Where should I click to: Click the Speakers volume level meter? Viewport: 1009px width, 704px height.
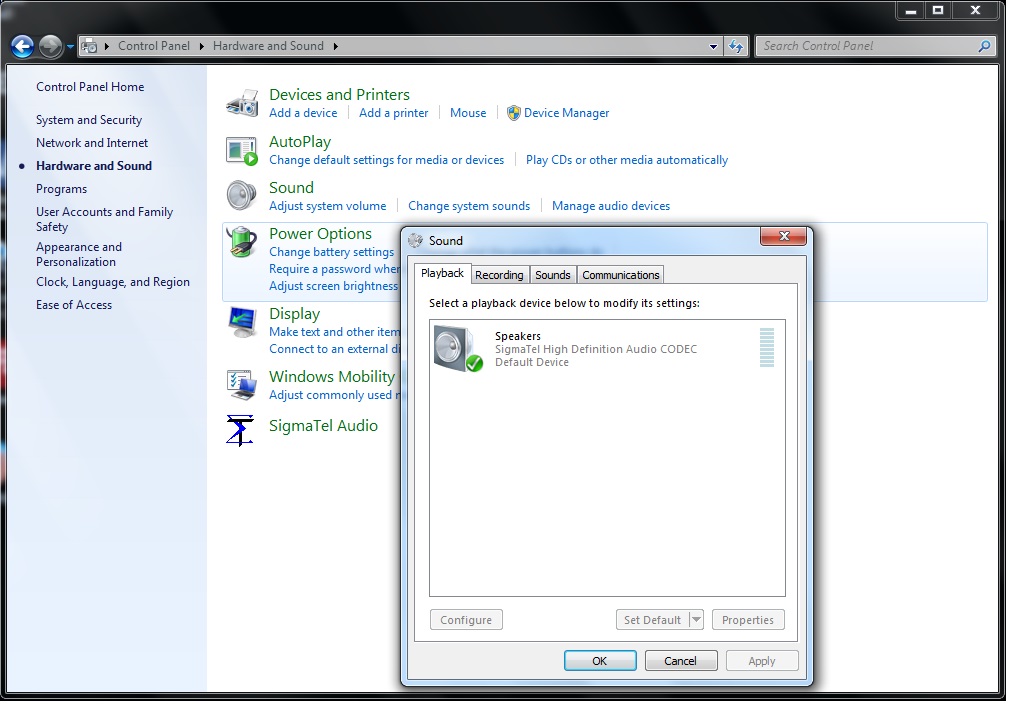pyautogui.click(x=767, y=348)
